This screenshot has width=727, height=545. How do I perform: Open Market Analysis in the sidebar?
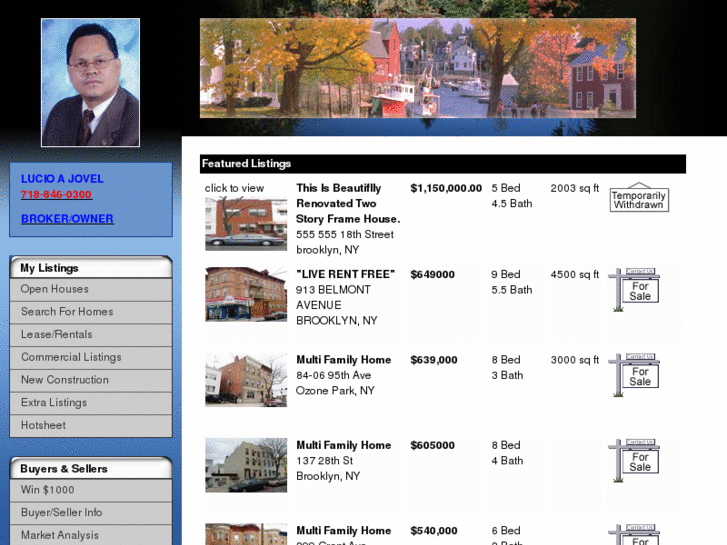coord(91,535)
